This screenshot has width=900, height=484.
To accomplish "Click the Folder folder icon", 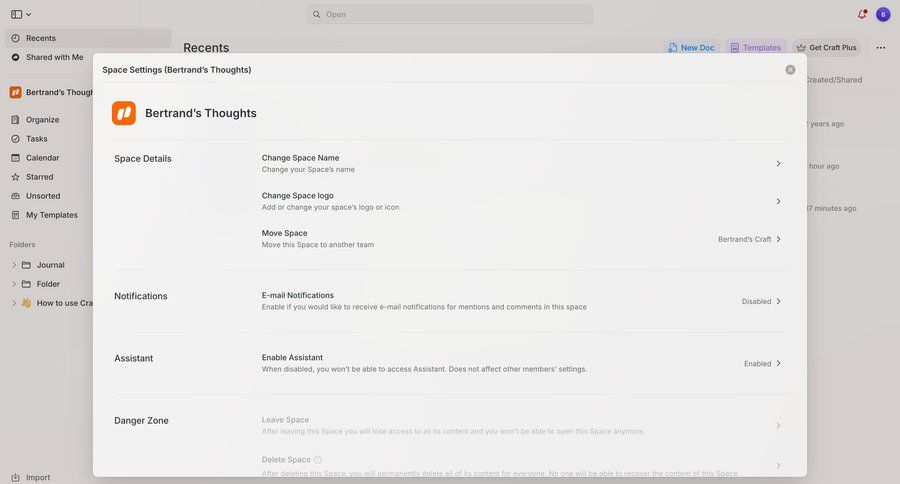I will [x=26, y=284].
